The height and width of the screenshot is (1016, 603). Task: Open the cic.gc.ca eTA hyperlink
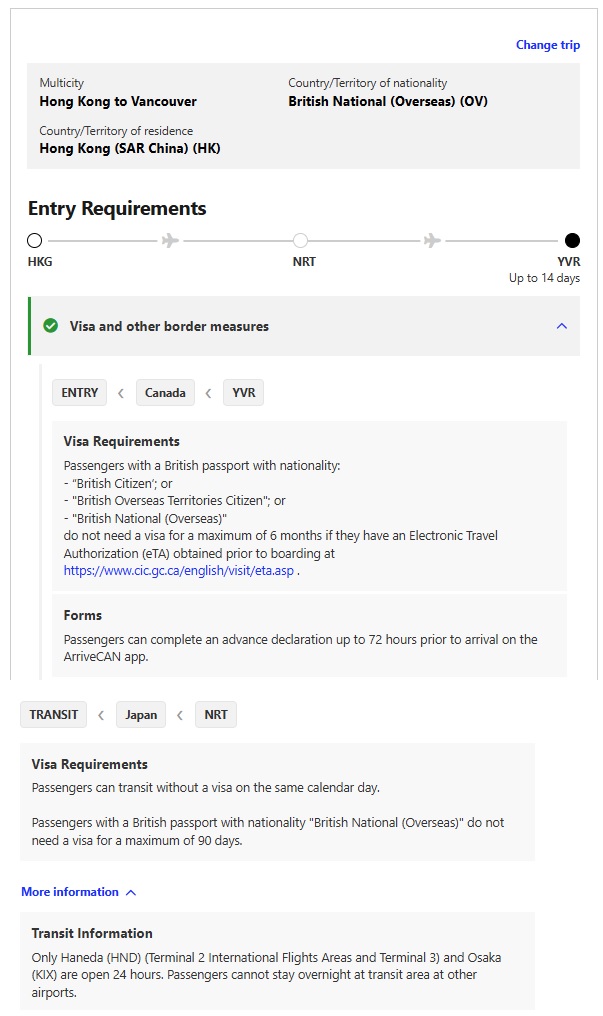(179, 571)
